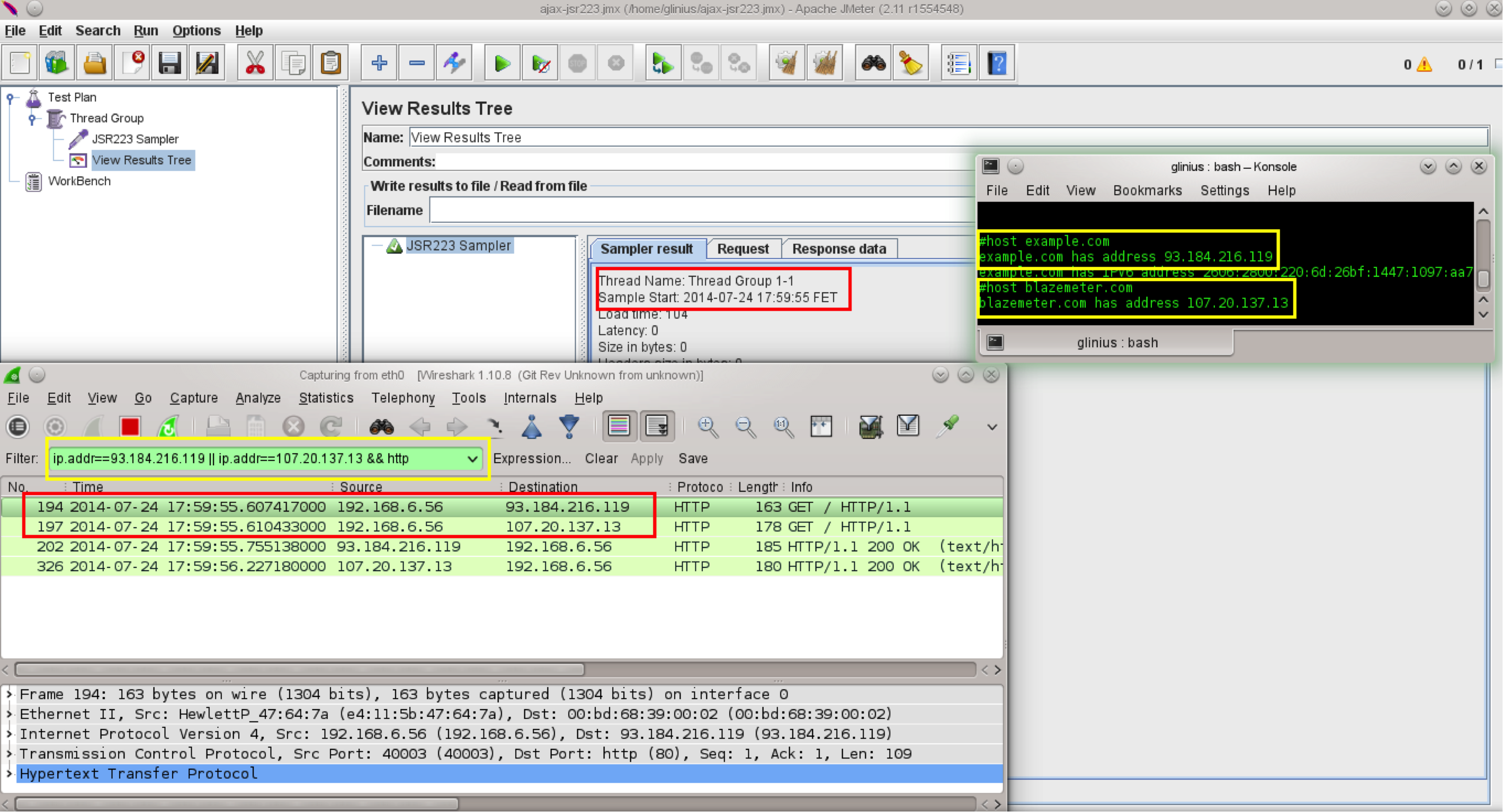Viewport: 1503px width, 812px height.
Task: Toggle Wireshark colorize packet list button
Action: click(x=619, y=426)
